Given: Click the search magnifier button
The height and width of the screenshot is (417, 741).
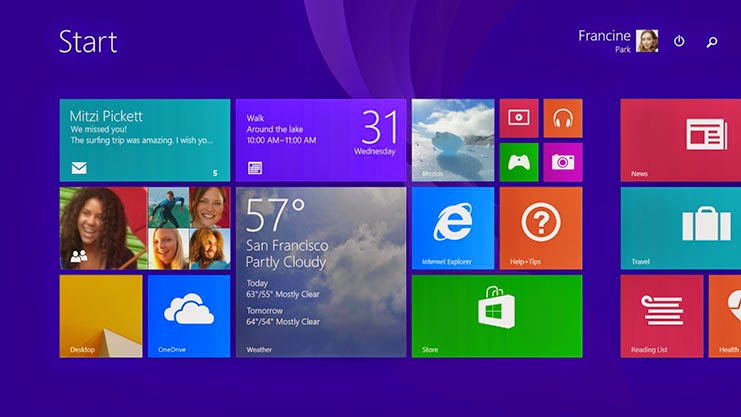Looking at the screenshot, I should (712, 42).
